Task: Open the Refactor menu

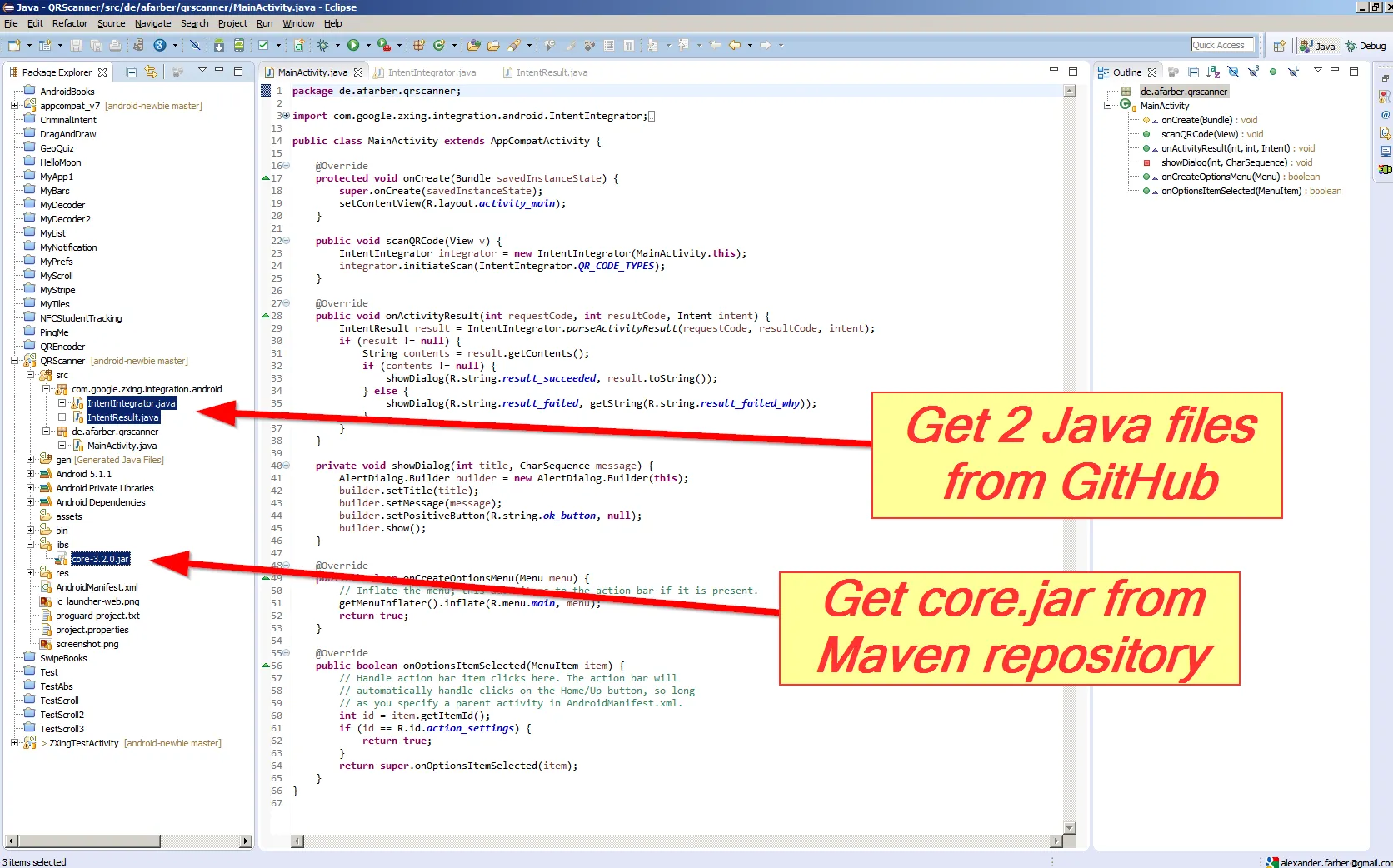Action: pos(70,23)
